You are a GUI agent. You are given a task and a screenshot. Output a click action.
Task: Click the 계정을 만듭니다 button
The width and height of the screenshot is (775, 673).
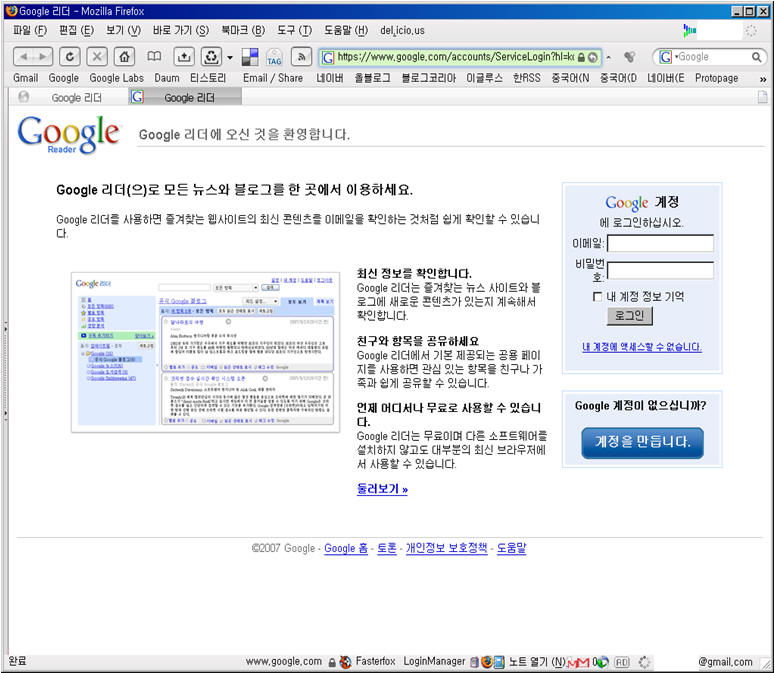pyautogui.click(x=642, y=443)
